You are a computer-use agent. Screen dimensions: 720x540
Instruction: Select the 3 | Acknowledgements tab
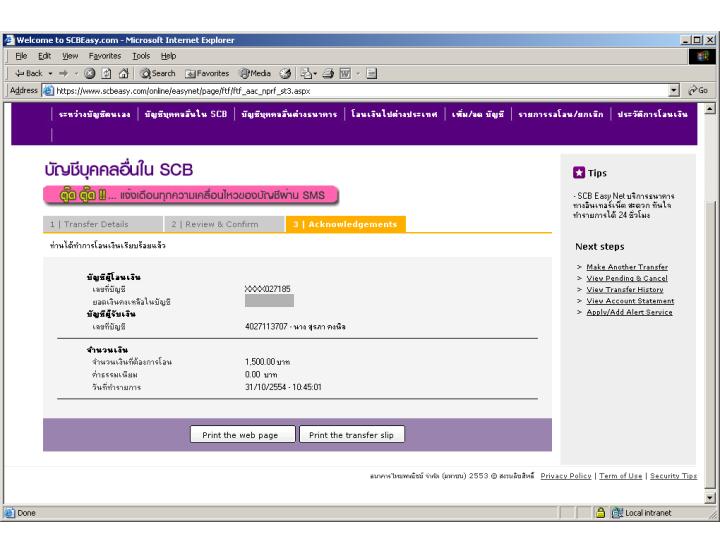tap(345, 224)
